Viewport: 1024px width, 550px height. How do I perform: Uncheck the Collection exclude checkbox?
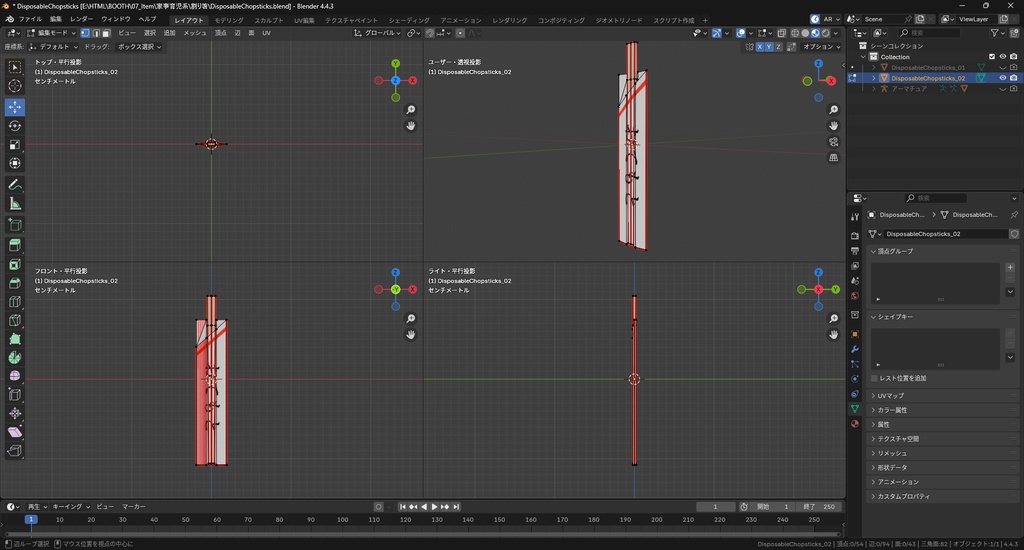tap(992, 57)
